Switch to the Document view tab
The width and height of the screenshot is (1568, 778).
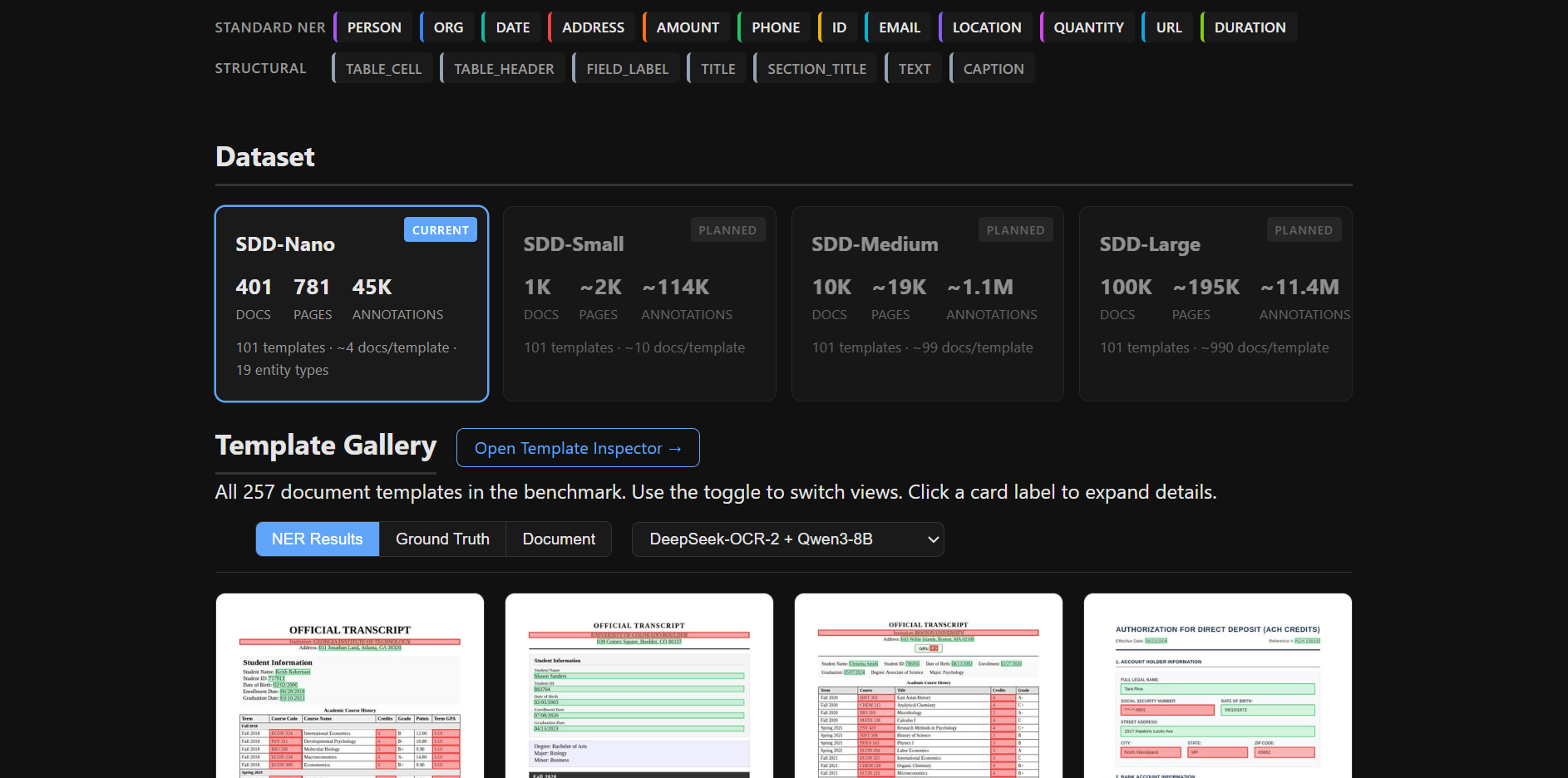pos(558,539)
